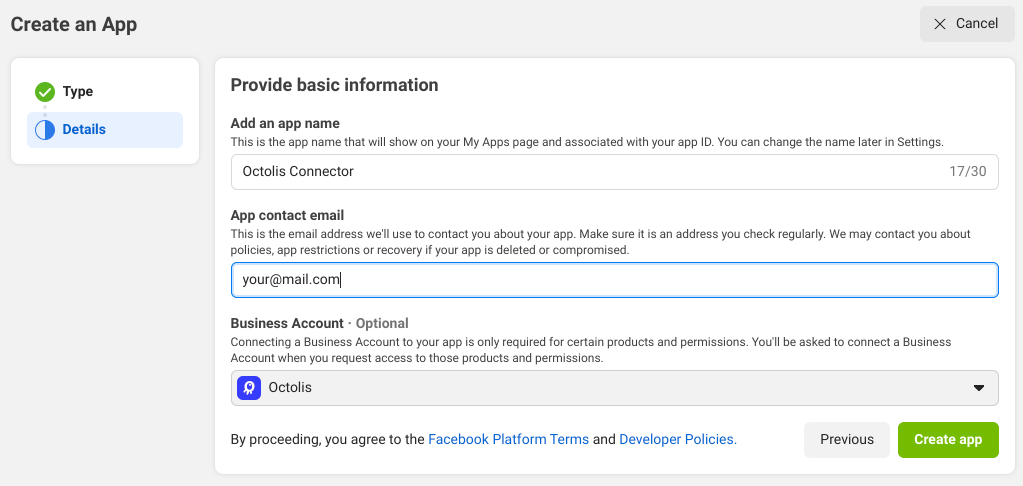Viewport: 1023px width, 486px height.
Task: Click the App contact email input field
Action: pyautogui.click(x=615, y=280)
